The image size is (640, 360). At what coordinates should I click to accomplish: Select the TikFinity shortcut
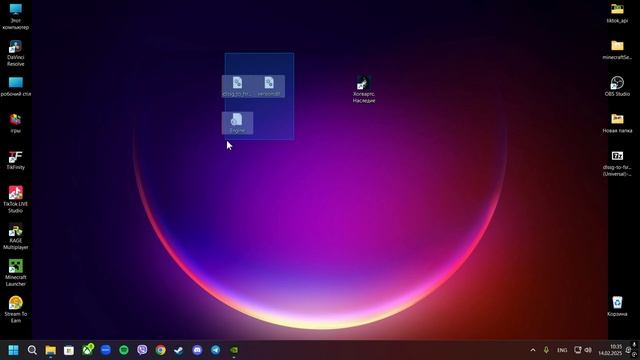[x=16, y=160]
